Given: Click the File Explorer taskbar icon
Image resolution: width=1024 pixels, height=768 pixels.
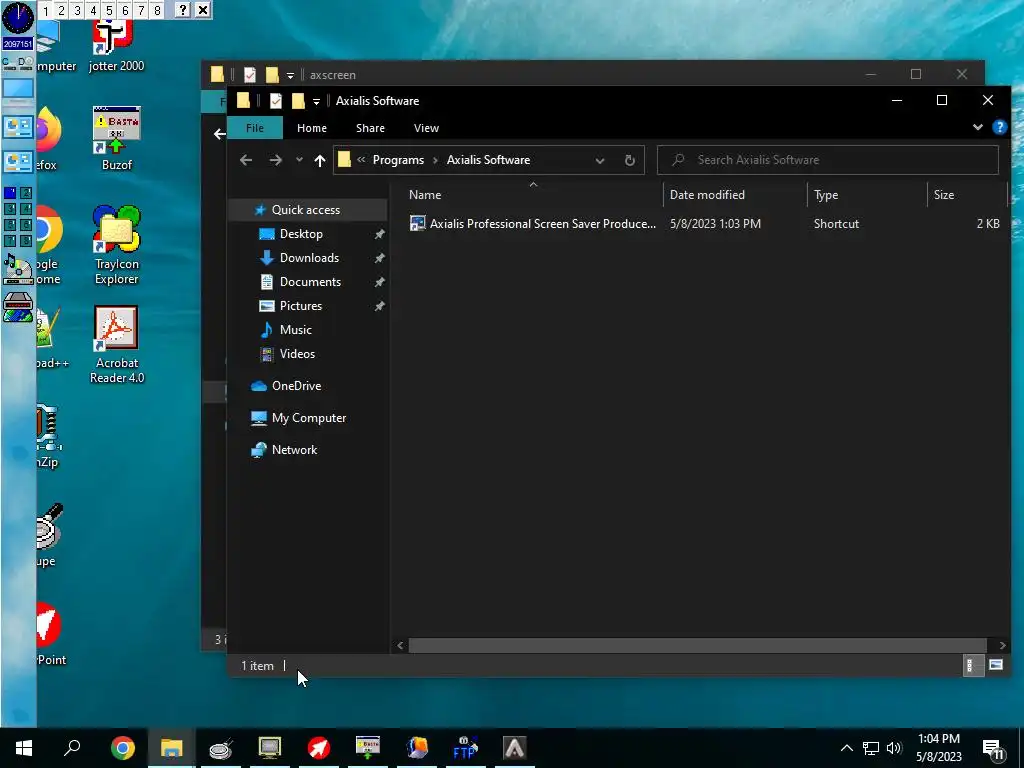Looking at the screenshot, I should coord(171,748).
